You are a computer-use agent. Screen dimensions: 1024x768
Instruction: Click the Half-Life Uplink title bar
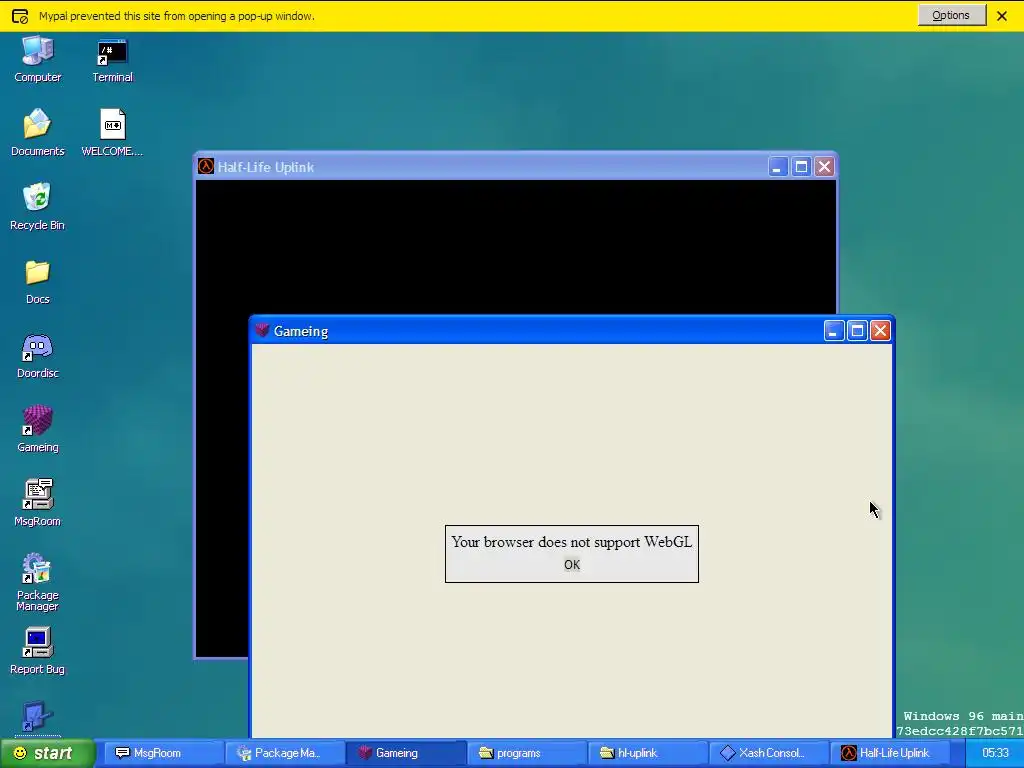tap(516, 167)
